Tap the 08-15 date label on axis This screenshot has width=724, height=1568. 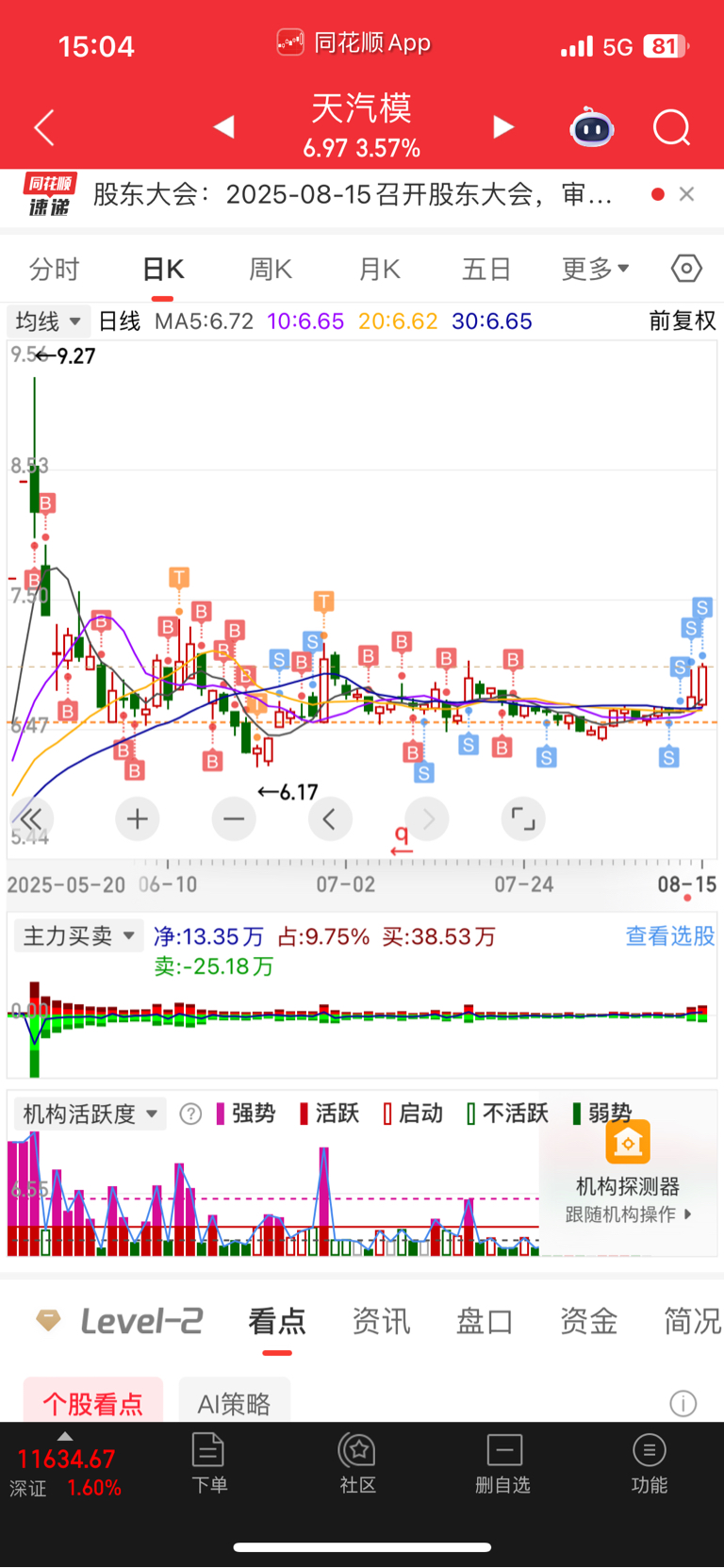pos(686,884)
